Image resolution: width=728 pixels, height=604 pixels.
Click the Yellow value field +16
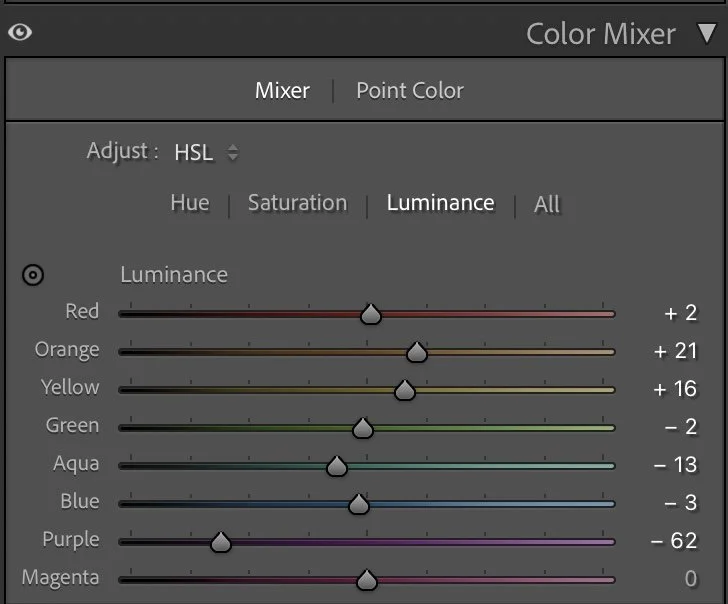point(675,390)
